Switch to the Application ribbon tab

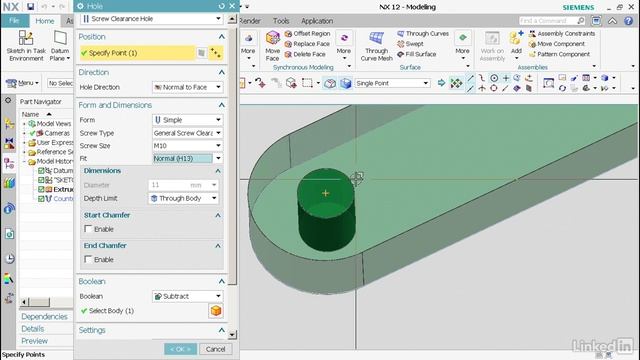click(x=317, y=21)
